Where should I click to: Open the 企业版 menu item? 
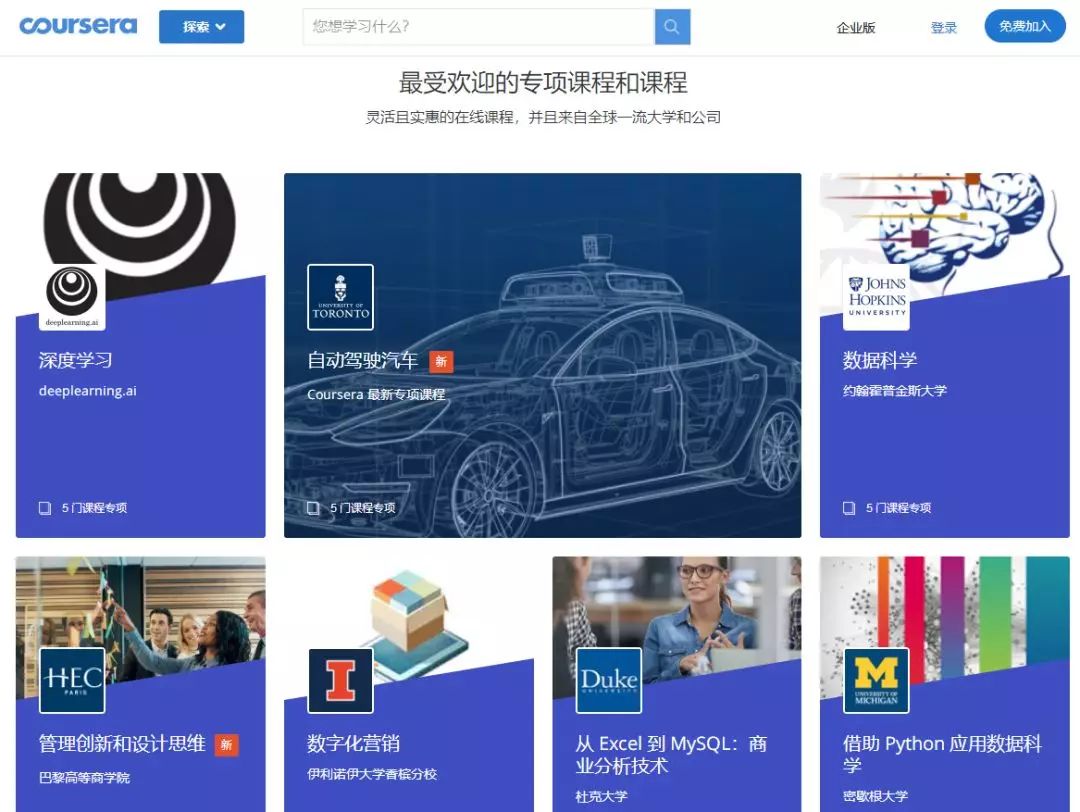click(x=856, y=28)
